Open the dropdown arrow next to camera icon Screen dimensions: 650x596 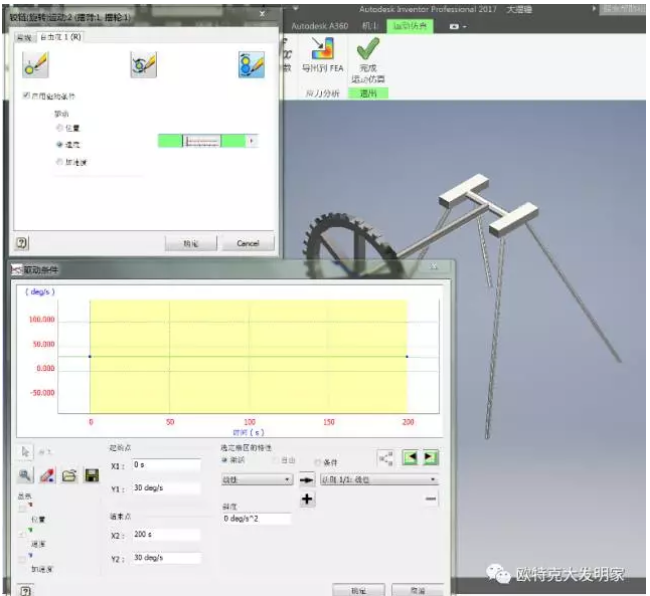(x=465, y=27)
